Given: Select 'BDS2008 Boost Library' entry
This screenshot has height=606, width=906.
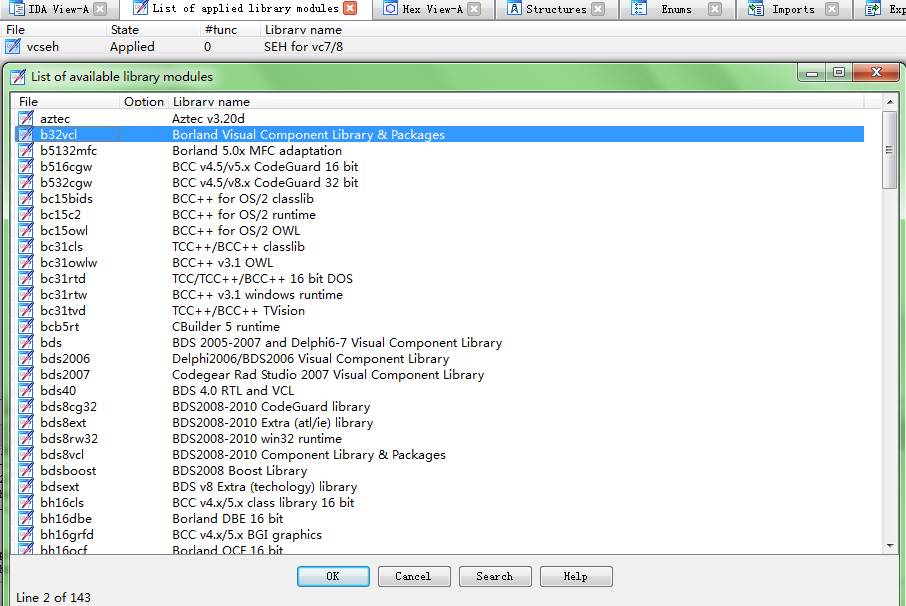Looking at the screenshot, I should click(x=240, y=471).
